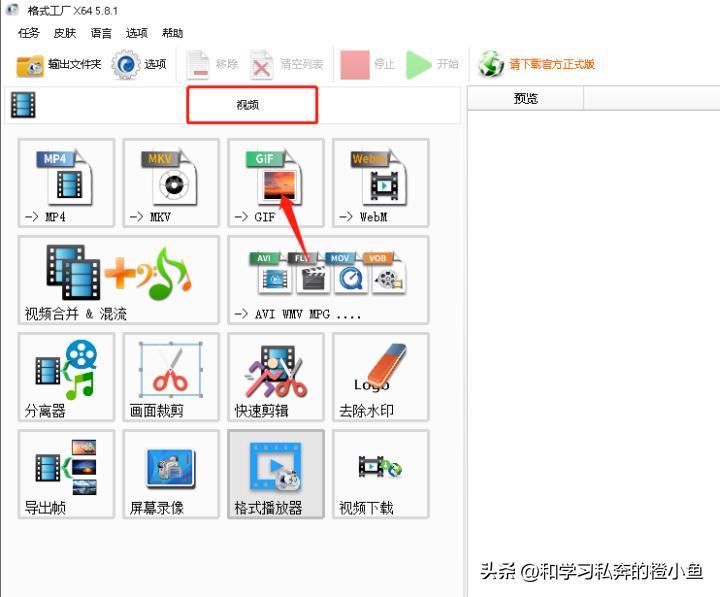Open 视频合并 & 混流 tool
The height and width of the screenshot is (597, 720).
pyautogui.click(x=118, y=280)
